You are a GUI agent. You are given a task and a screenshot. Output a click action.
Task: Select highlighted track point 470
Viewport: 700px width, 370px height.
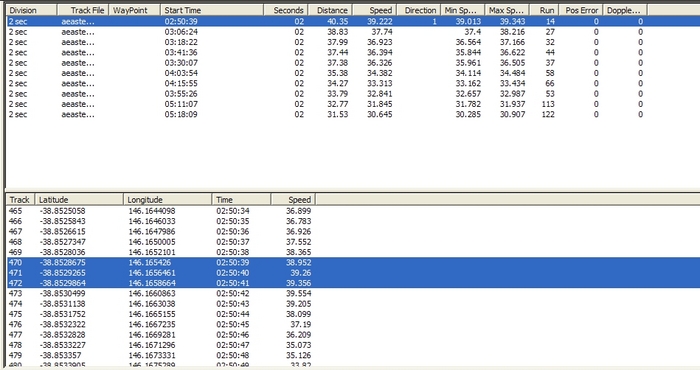pos(353,262)
